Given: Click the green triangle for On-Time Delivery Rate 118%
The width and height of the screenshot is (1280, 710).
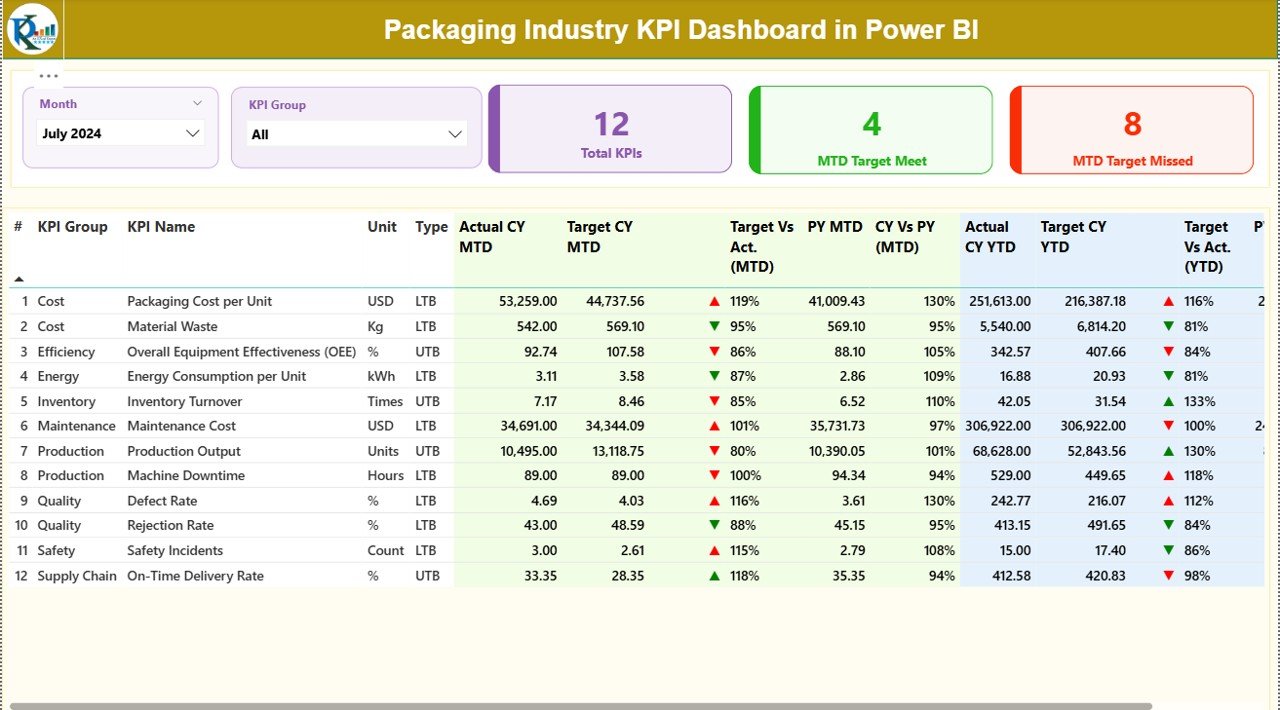Looking at the screenshot, I should point(713,575).
